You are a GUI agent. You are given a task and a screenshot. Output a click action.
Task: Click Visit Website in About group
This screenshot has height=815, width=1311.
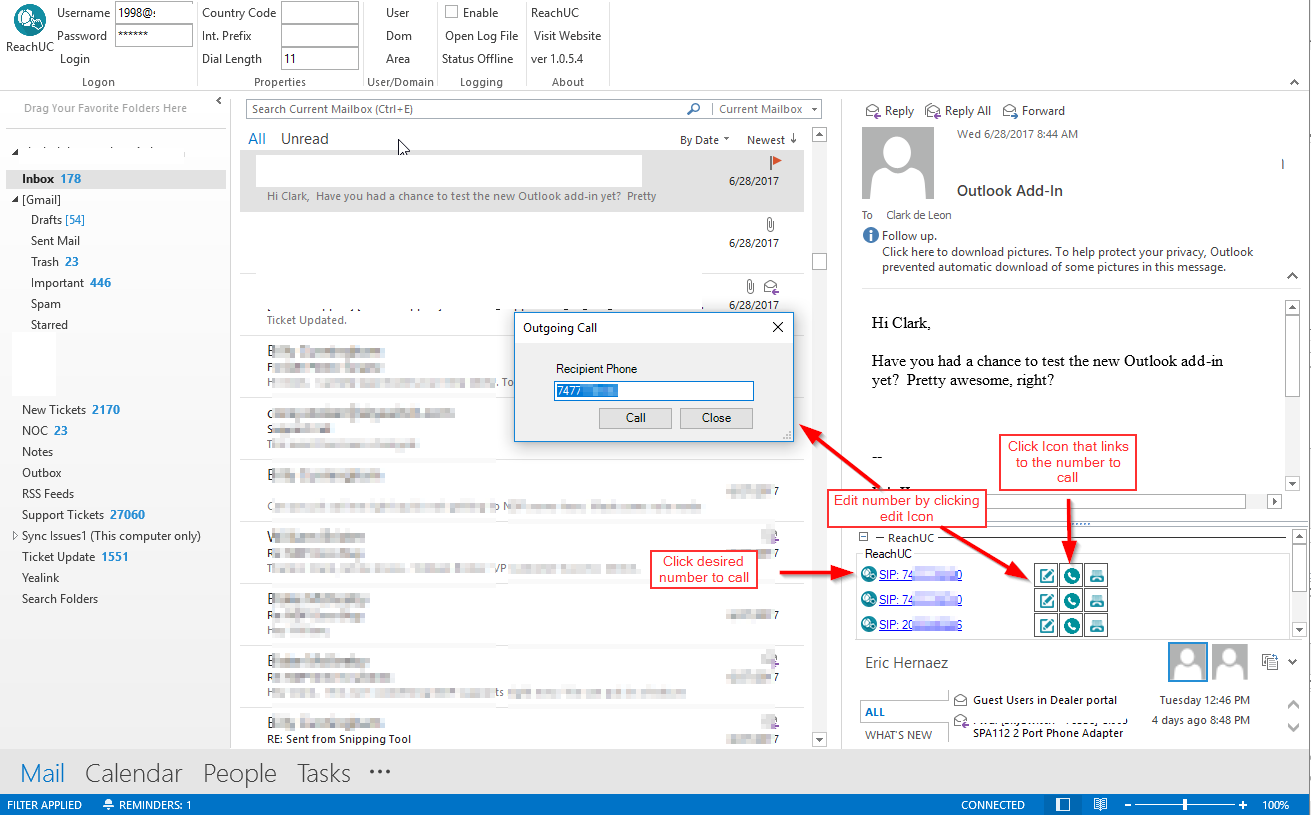pos(567,36)
